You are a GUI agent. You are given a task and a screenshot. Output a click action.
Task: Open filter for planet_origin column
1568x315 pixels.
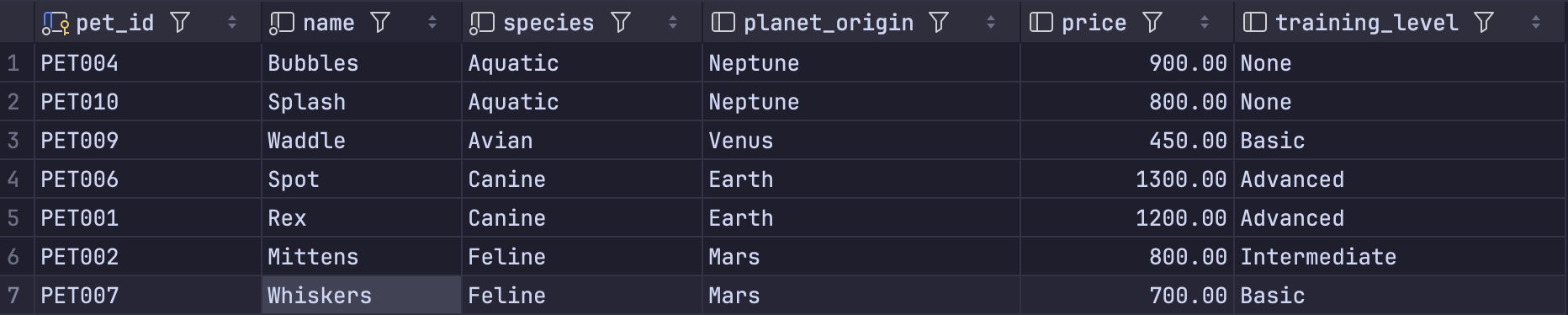click(x=939, y=23)
